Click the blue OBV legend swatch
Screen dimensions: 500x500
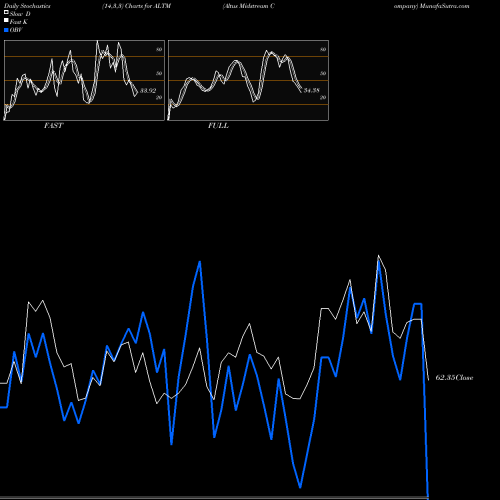tap(6, 30)
